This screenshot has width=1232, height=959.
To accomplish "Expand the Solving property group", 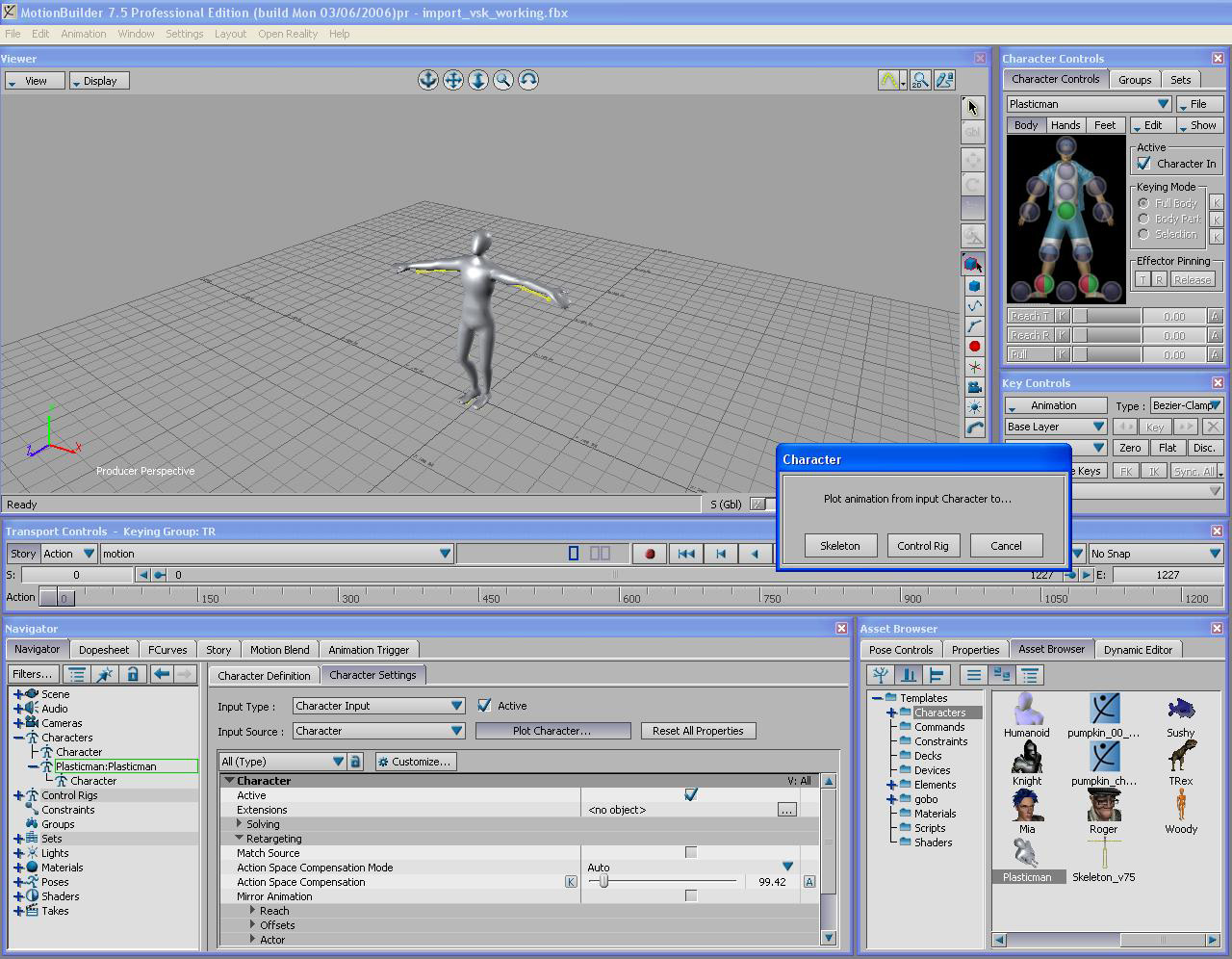I will [x=241, y=824].
